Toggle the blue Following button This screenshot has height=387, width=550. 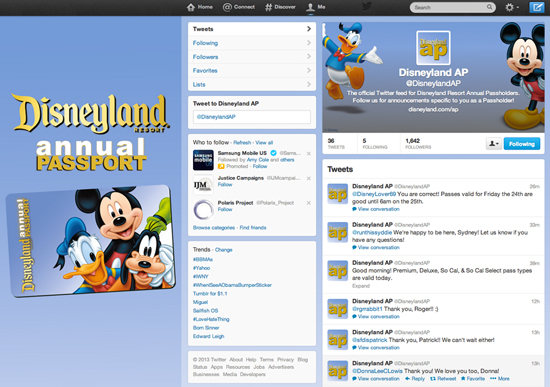coord(522,144)
